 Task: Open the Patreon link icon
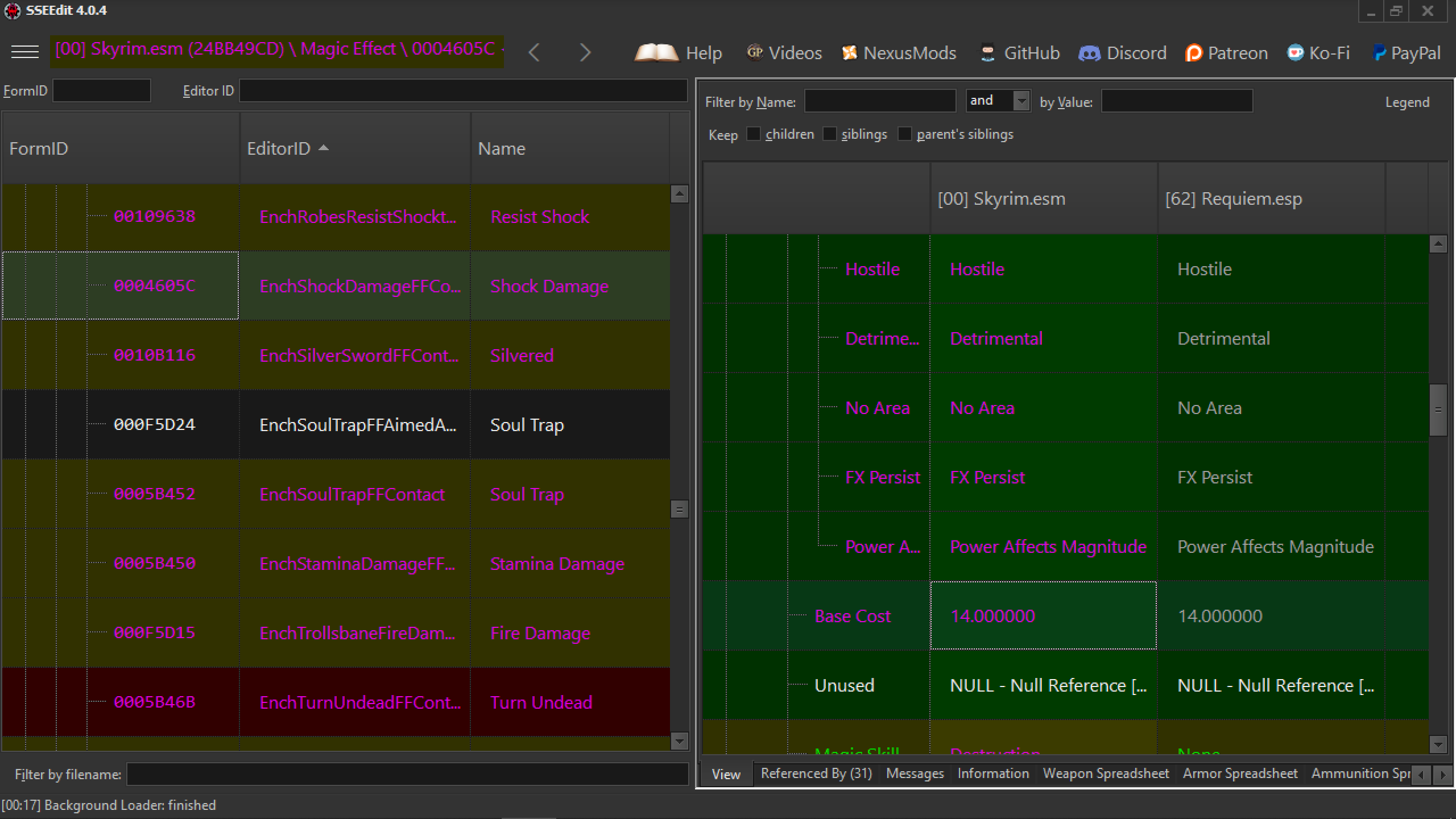coord(1193,53)
